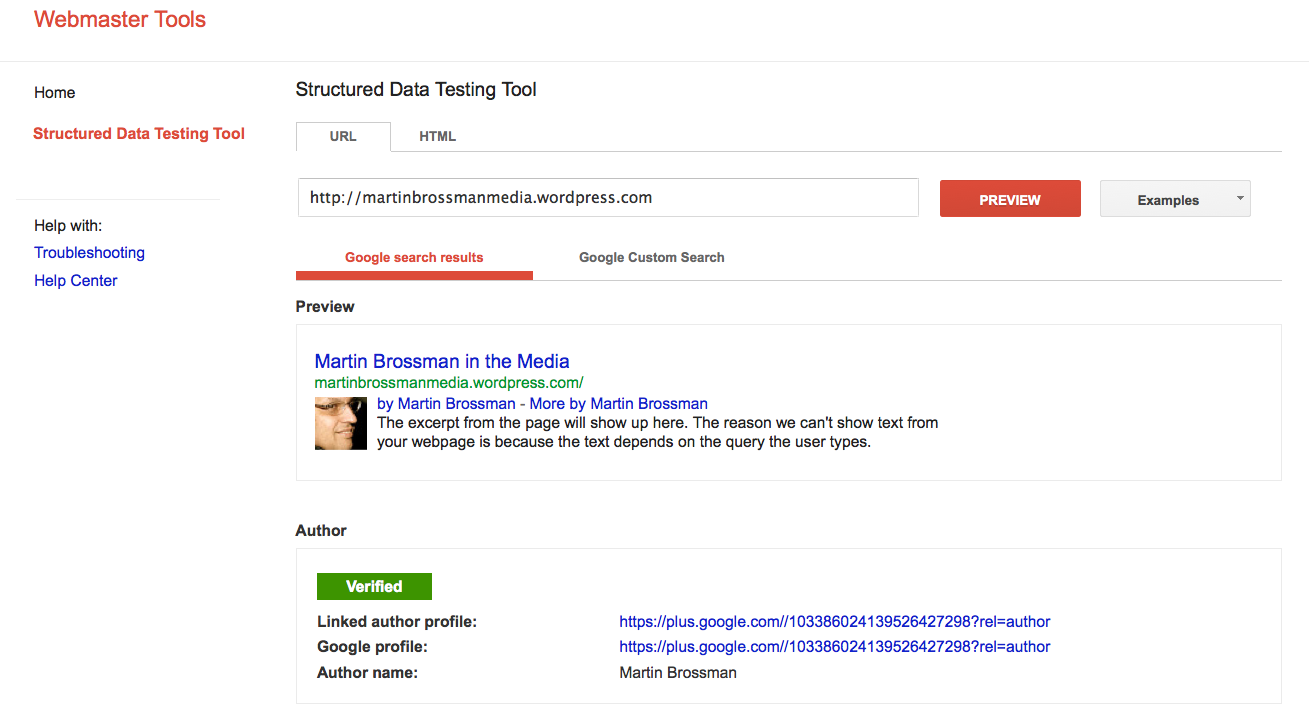1309x721 pixels.
Task: Focus the URL input field
Action: tap(608, 198)
